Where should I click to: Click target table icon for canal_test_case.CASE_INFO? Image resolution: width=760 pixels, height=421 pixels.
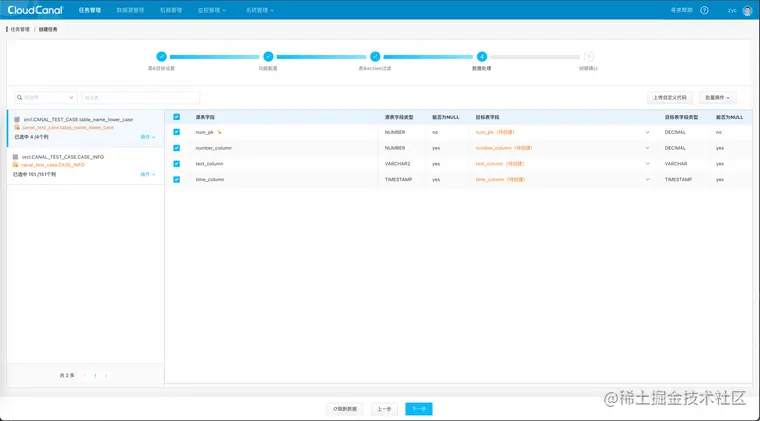pos(16,165)
